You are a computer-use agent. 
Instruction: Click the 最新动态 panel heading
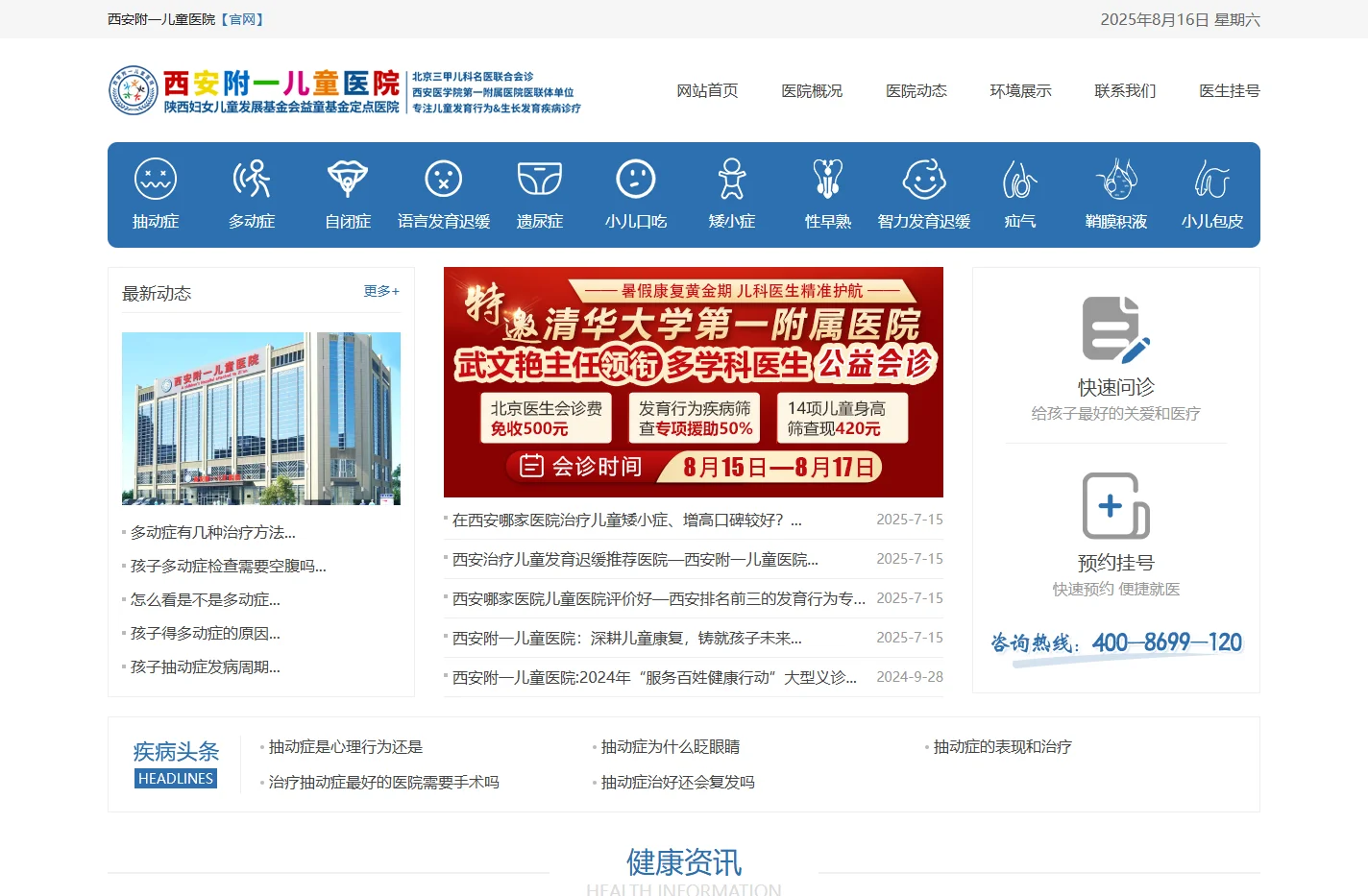(x=157, y=293)
